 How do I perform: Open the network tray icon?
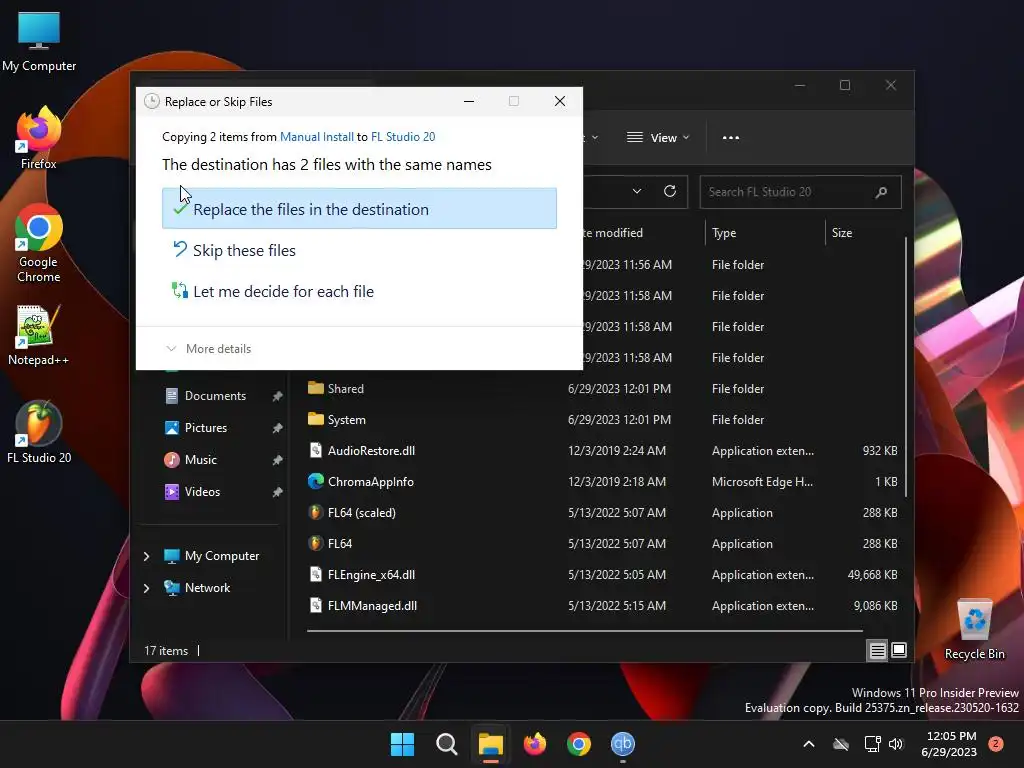tap(872, 744)
